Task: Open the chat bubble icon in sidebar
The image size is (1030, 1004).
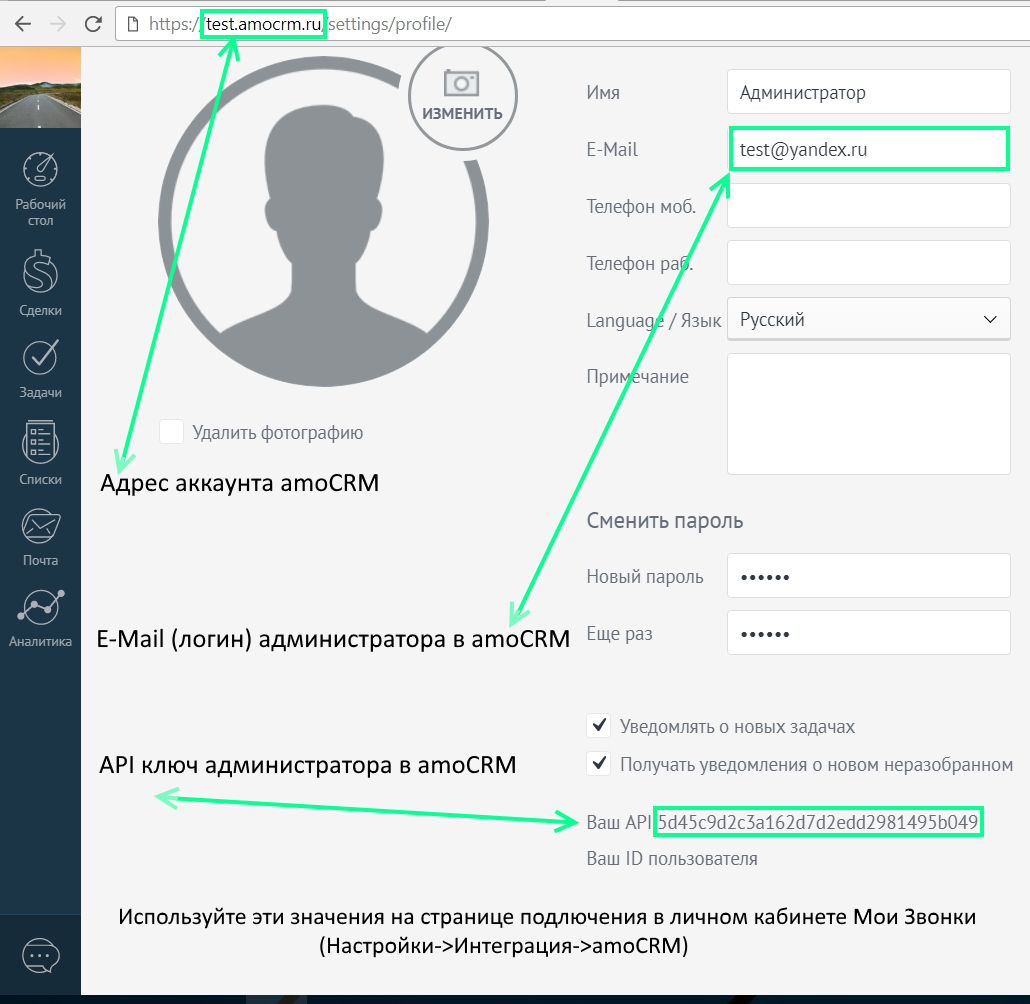Action: click(x=40, y=955)
